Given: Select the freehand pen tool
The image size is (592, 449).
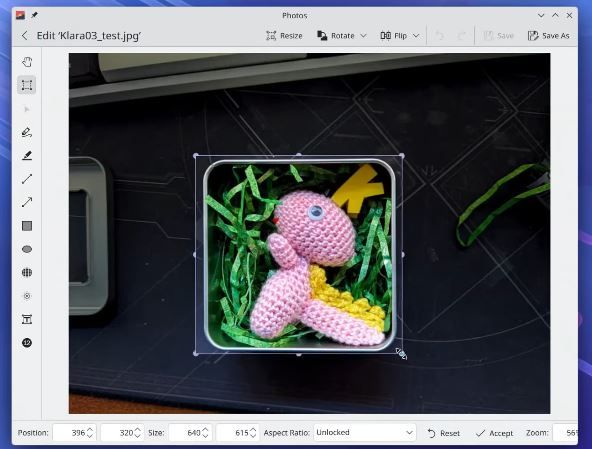Looking at the screenshot, I should (27, 132).
